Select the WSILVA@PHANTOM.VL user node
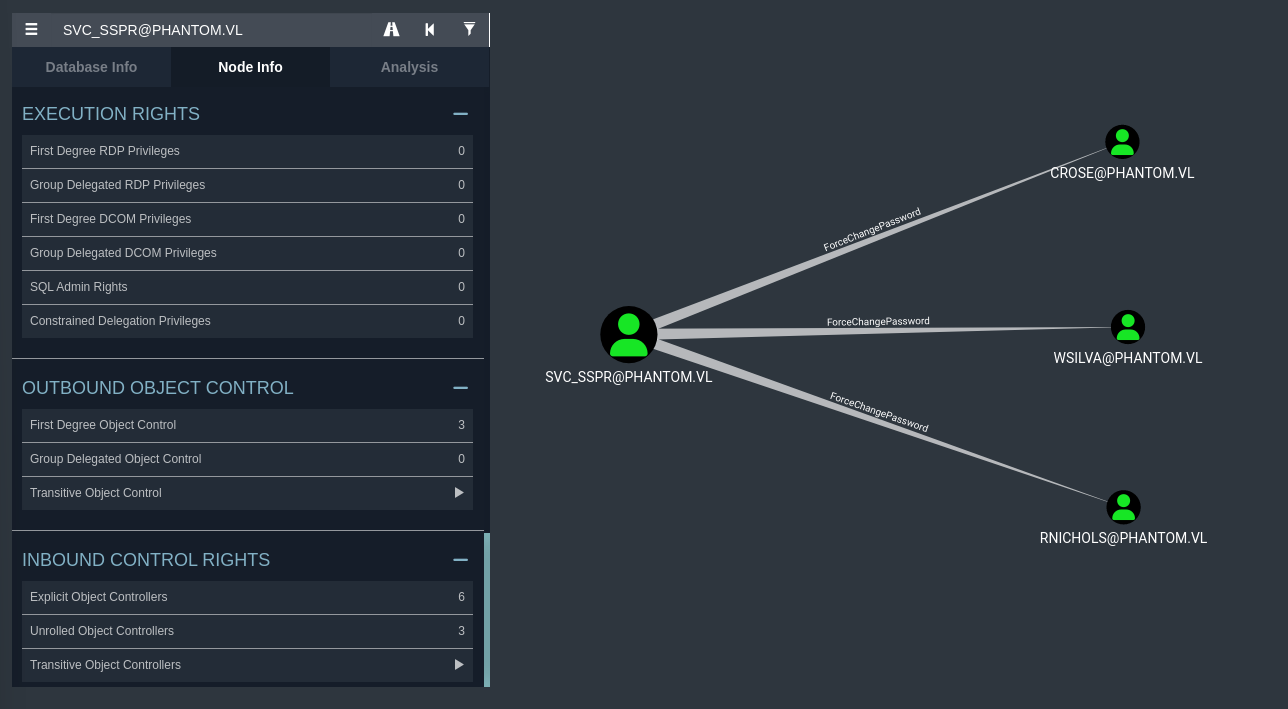 pyautogui.click(x=1127, y=327)
